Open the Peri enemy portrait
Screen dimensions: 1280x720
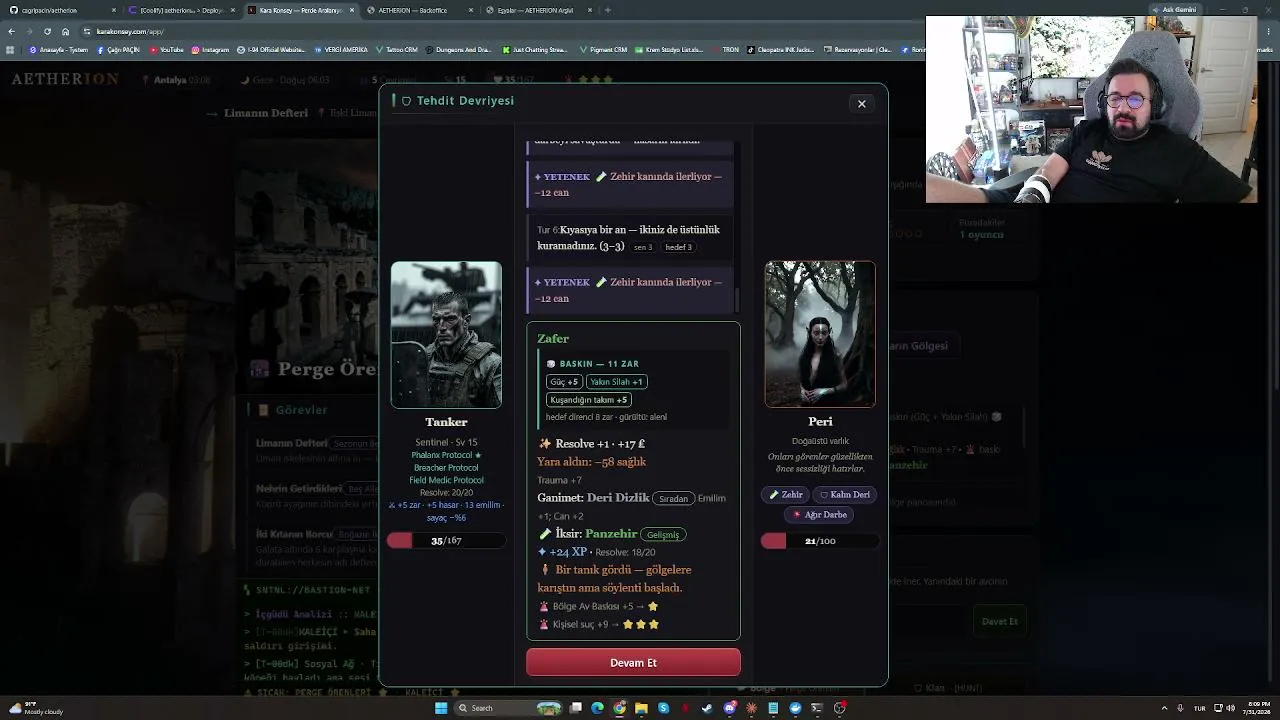tap(820, 334)
